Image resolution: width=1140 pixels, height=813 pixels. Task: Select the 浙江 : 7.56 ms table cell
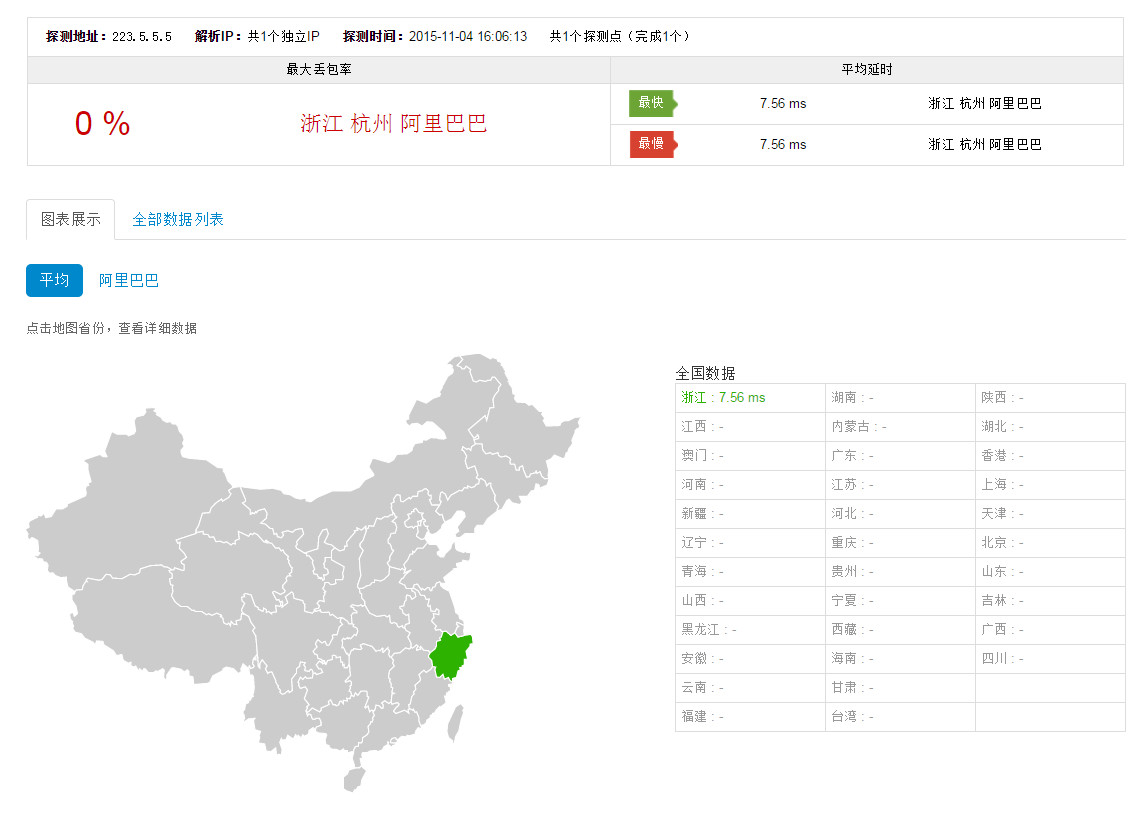pos(750,398)
